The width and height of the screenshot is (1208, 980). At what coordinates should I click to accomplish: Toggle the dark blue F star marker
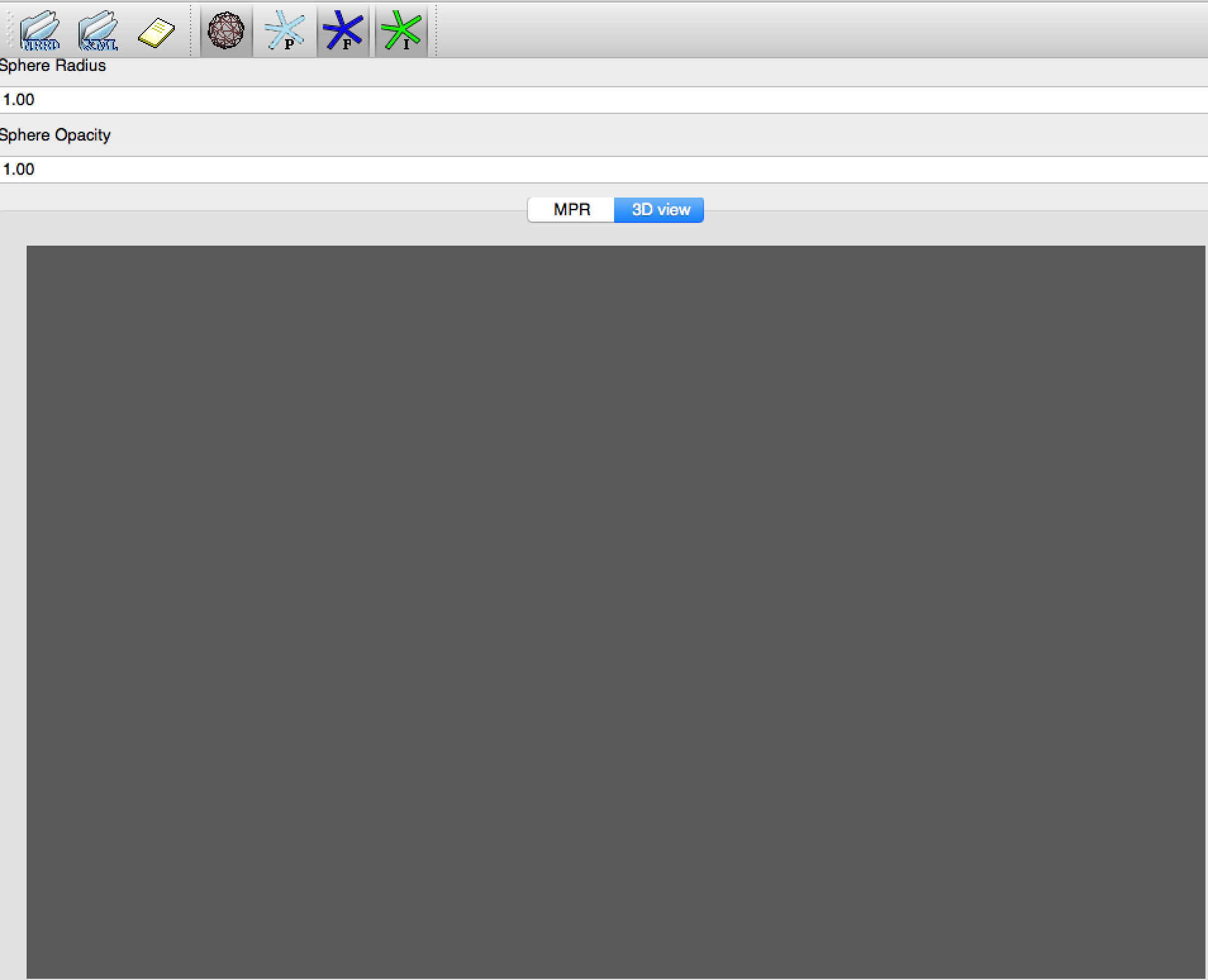pyautogui.click(x=343, y=31)
